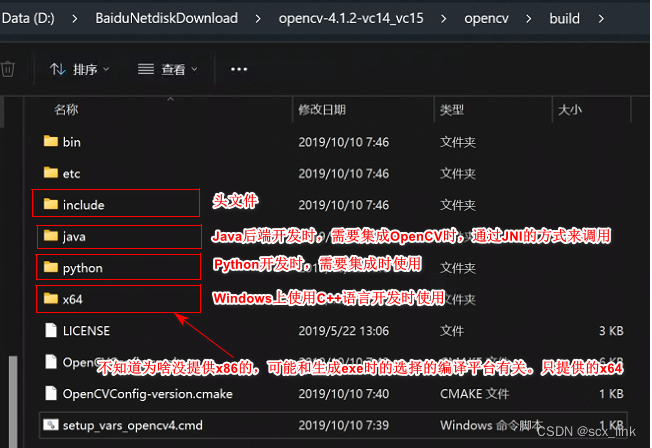This screenshot has width=652, height=448.
Task: Click the OpenCVConfig-version.cmake file name
Action: click(148, 394)
